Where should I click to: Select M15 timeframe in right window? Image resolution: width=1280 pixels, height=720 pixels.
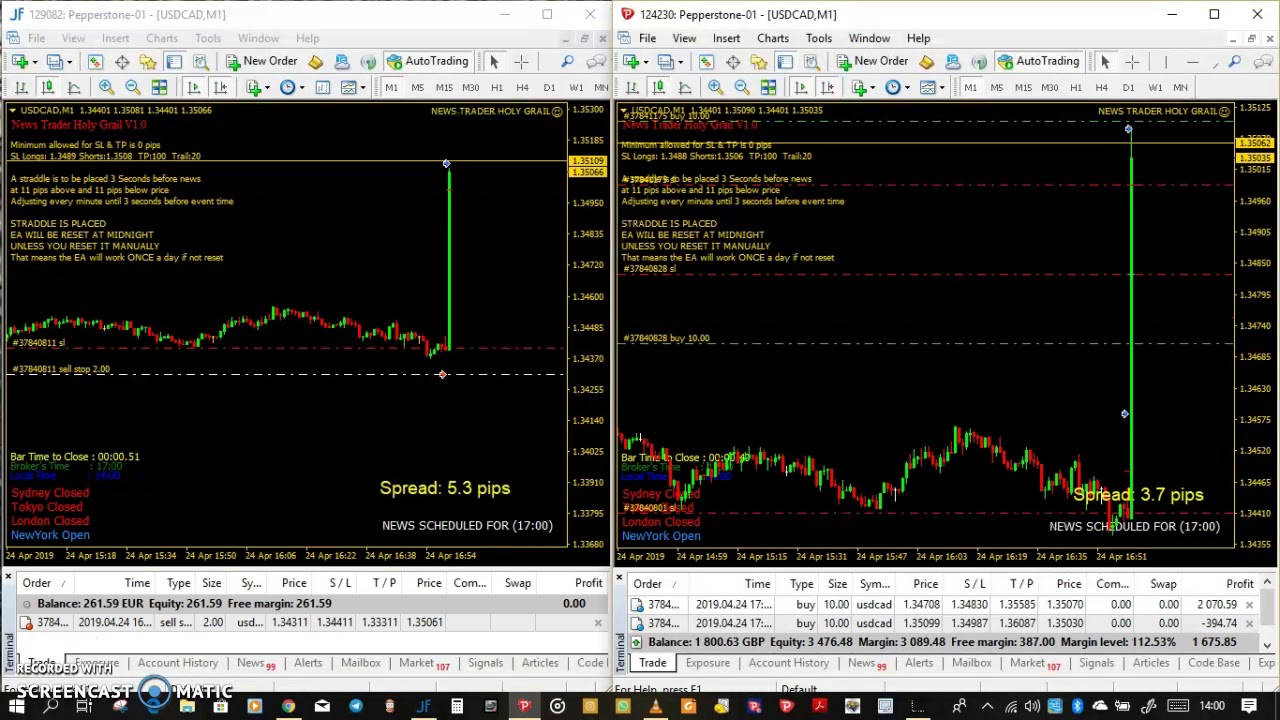point(1022,88)
